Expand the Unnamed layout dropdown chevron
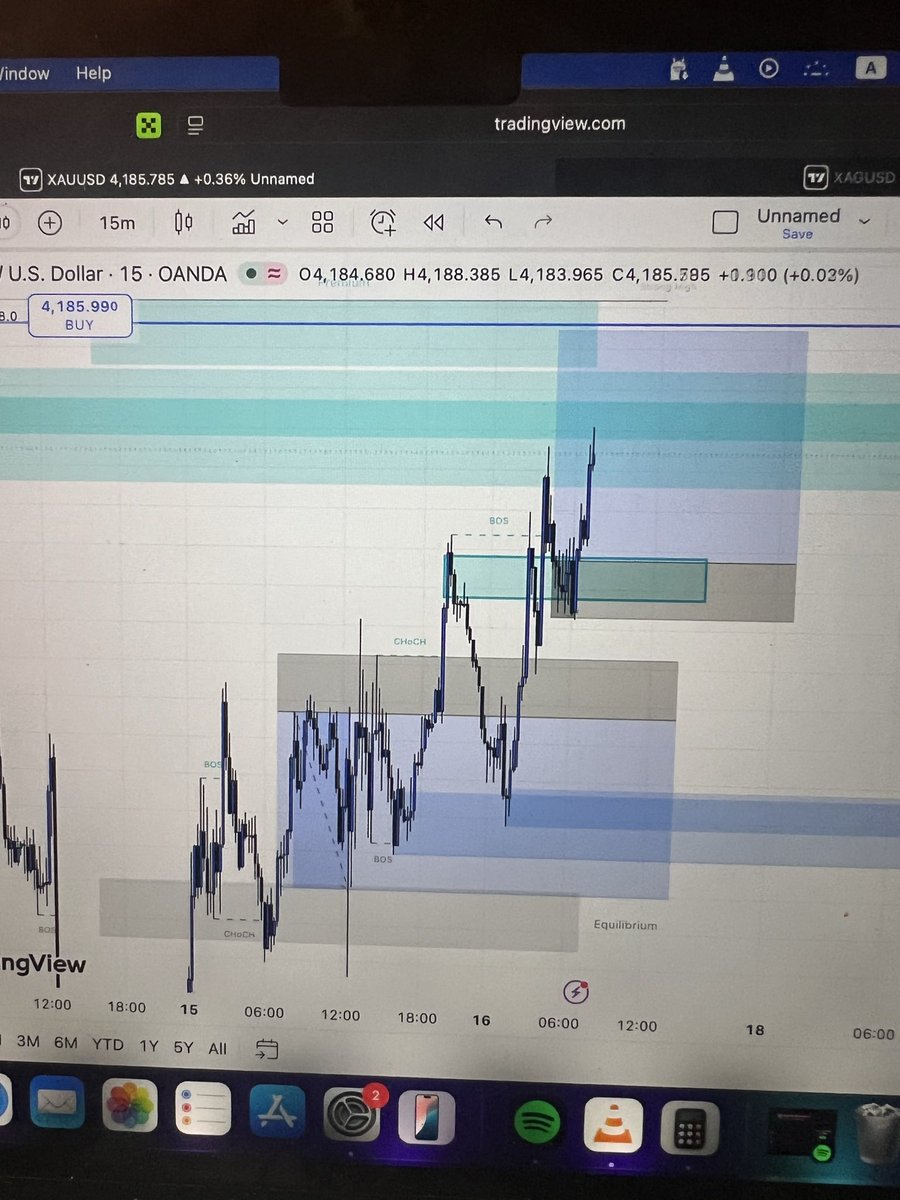 pos(865,221)
